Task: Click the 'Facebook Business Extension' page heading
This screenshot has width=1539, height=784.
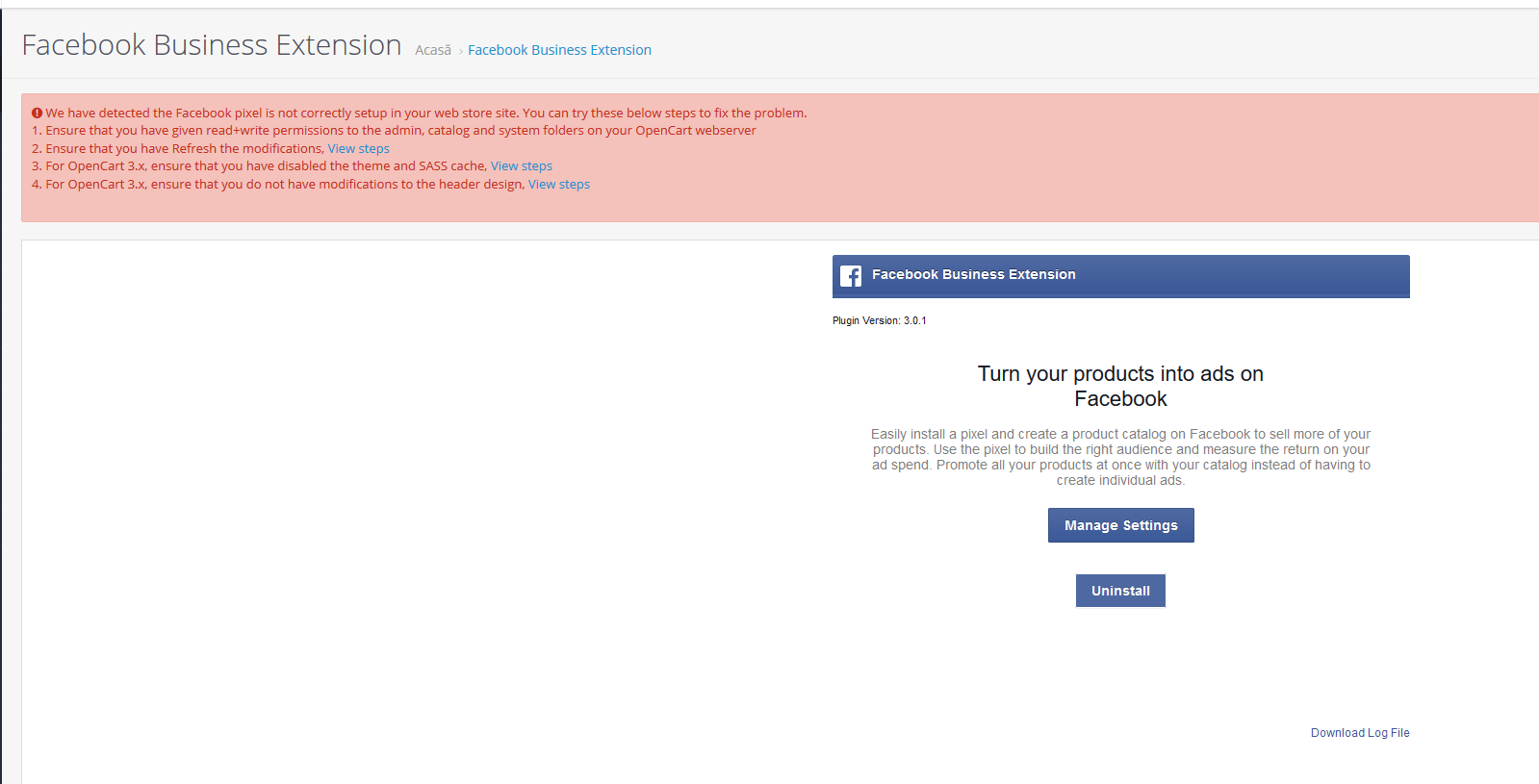Action: pos(211,44)
